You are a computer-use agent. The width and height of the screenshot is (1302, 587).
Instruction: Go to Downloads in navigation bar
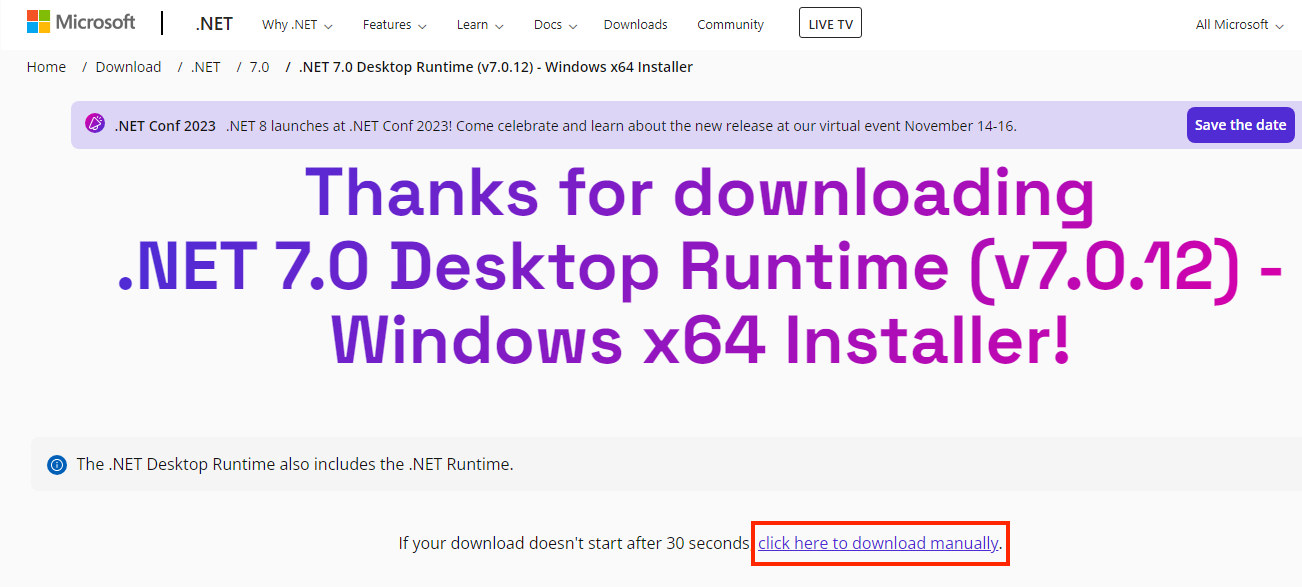pyautogui.click(x=635, y=25)
